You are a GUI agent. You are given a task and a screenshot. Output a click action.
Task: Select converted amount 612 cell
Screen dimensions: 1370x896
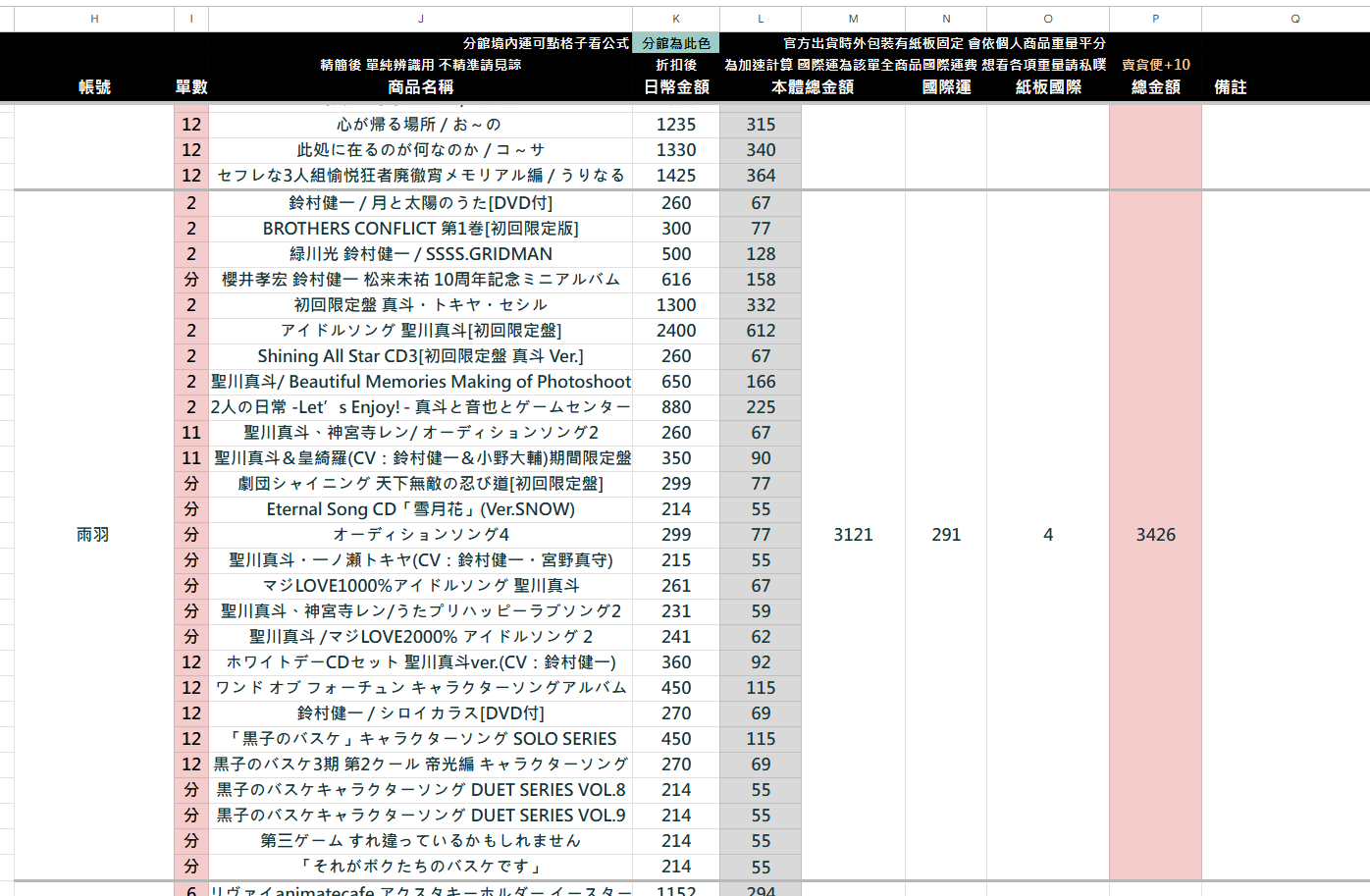coord(761,331)
